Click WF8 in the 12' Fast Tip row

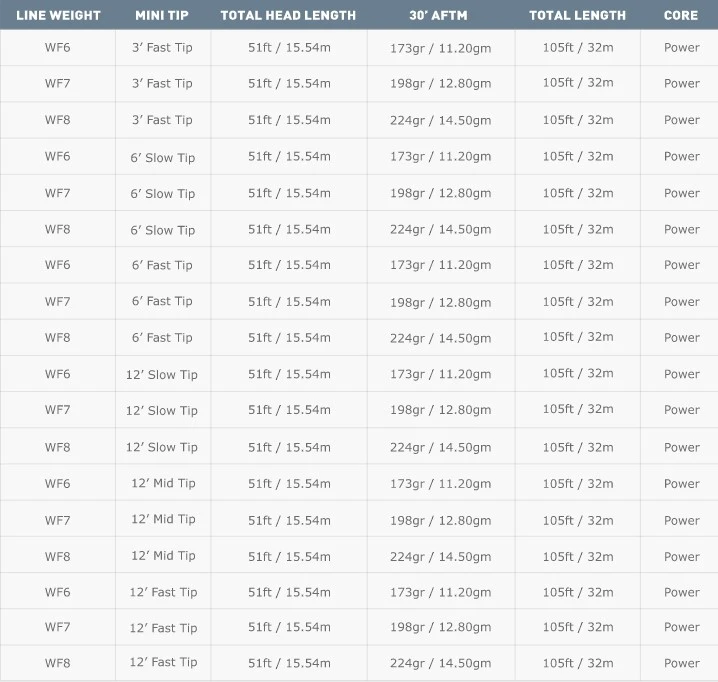click(58, 663)
